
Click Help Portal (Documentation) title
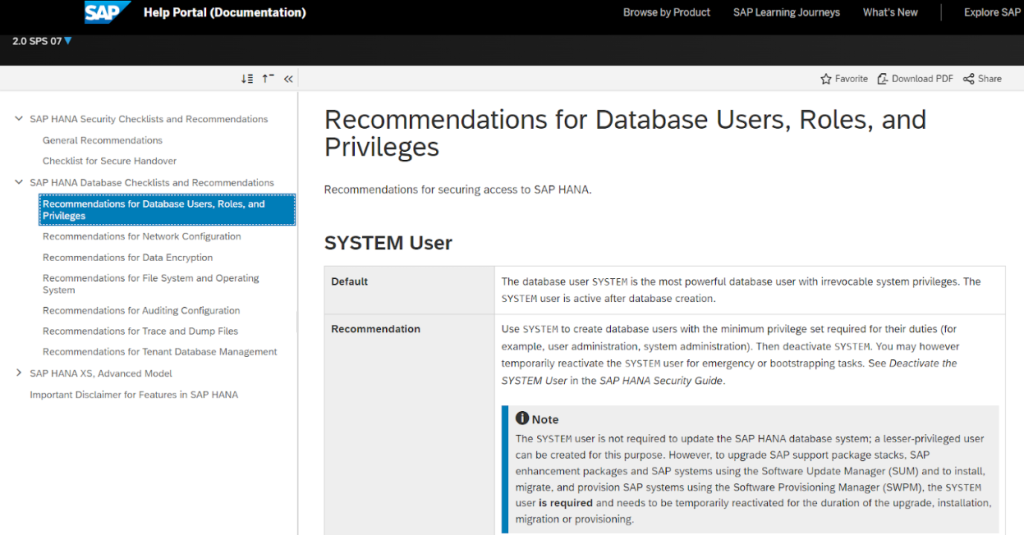tap(225, 12)
